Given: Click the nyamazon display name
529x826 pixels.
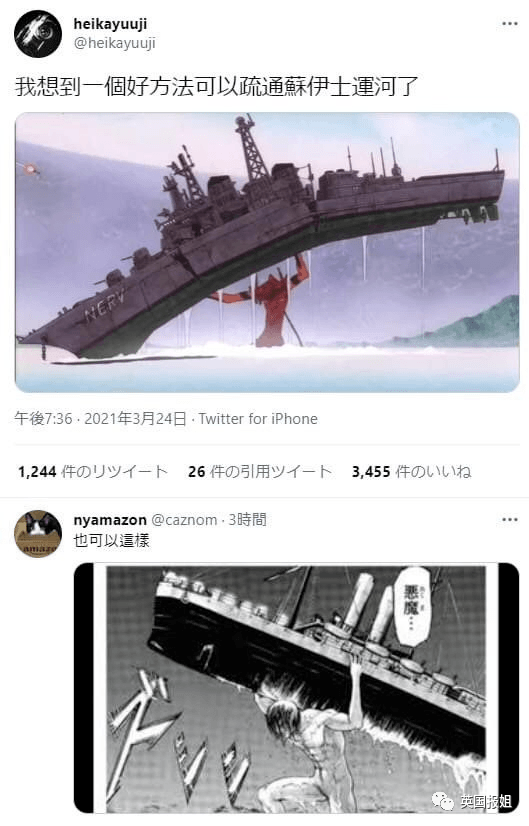Looking at the screenshot, I should pyautogui.click(x=110, y=520).
